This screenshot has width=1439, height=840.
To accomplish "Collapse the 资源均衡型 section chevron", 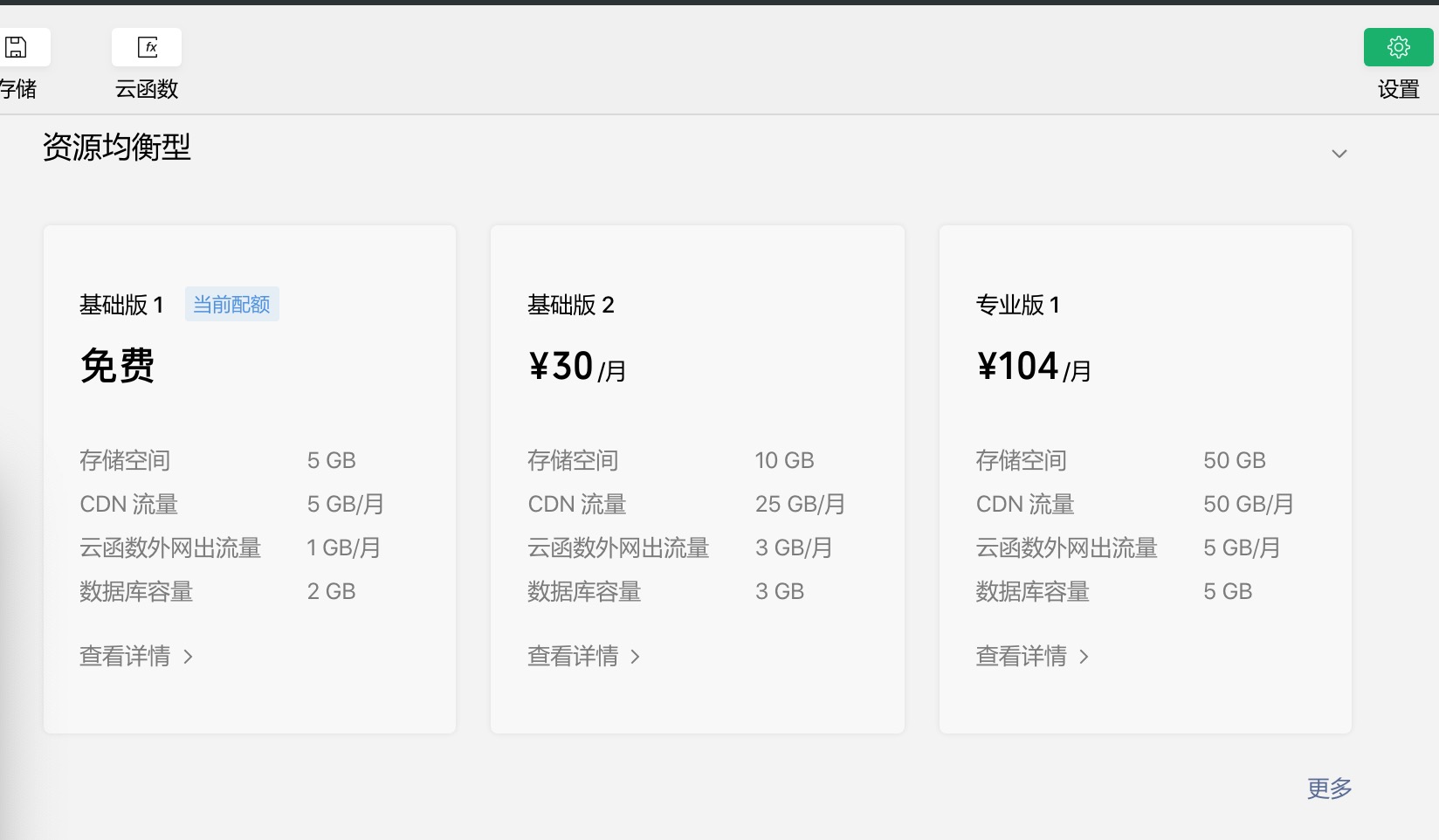I will (x=1339, y=154).
